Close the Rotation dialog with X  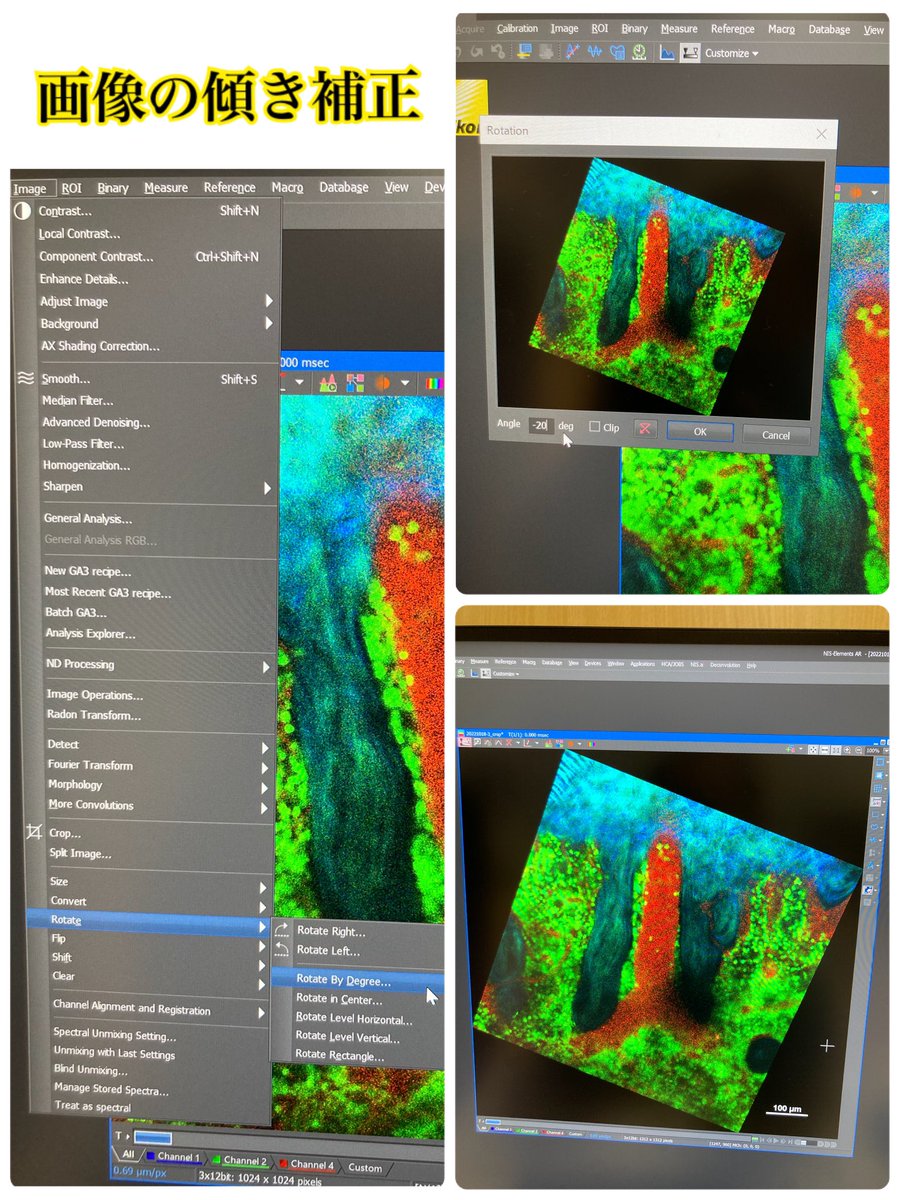click(x=822, y=133)
